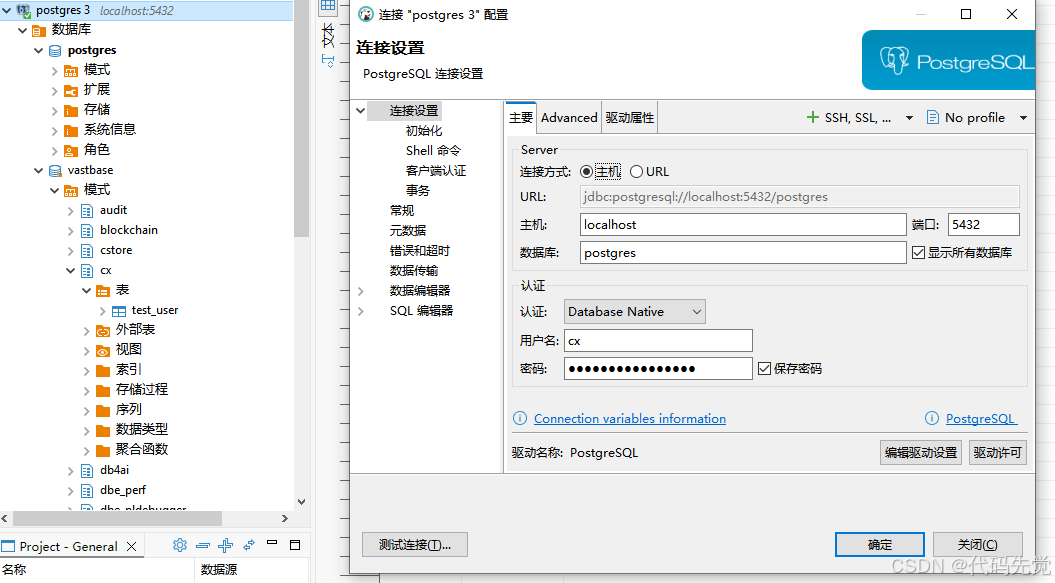Click the 扩展 folder icon

pos(71,90)
